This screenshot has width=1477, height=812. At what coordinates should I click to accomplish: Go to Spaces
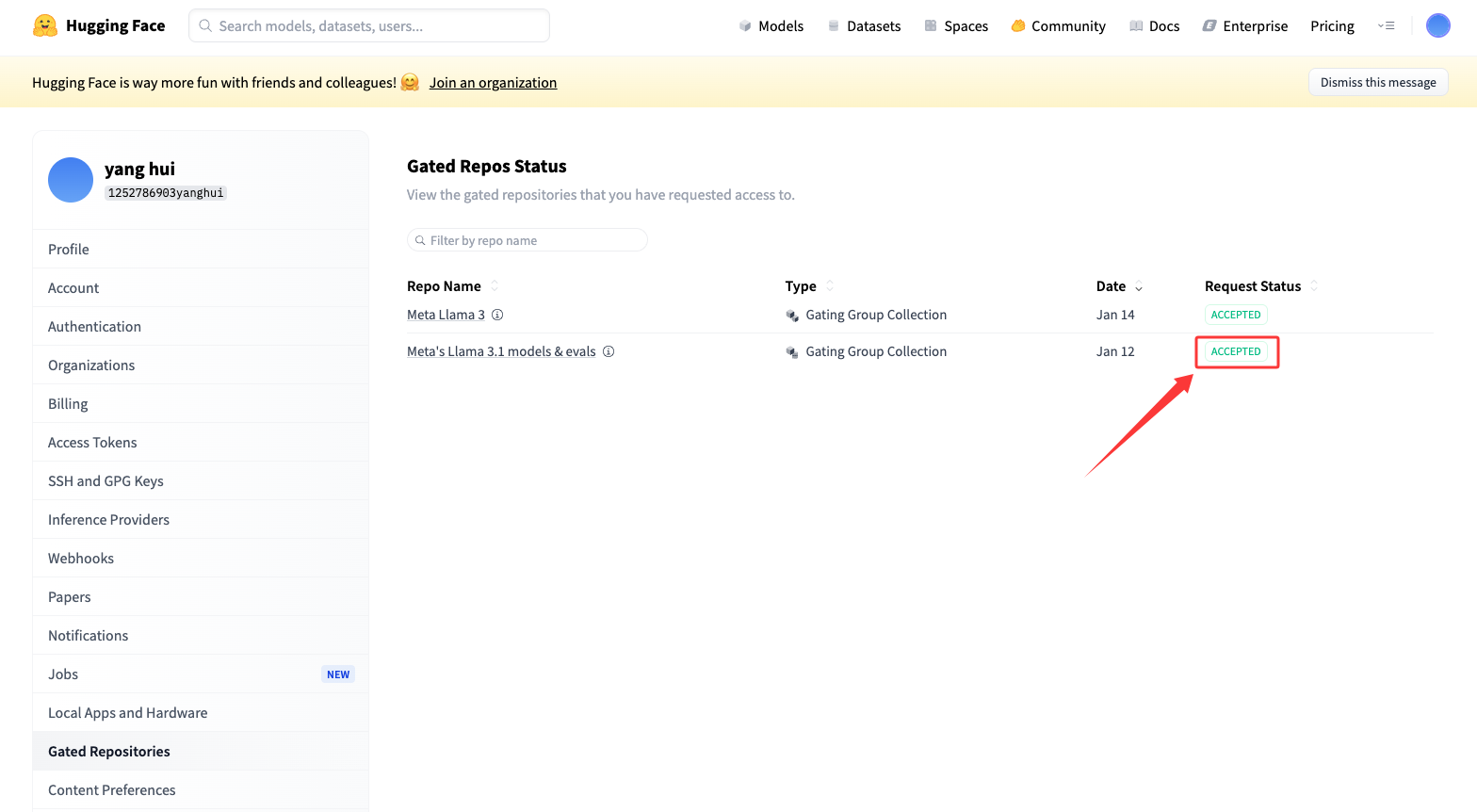pos(956,26)
